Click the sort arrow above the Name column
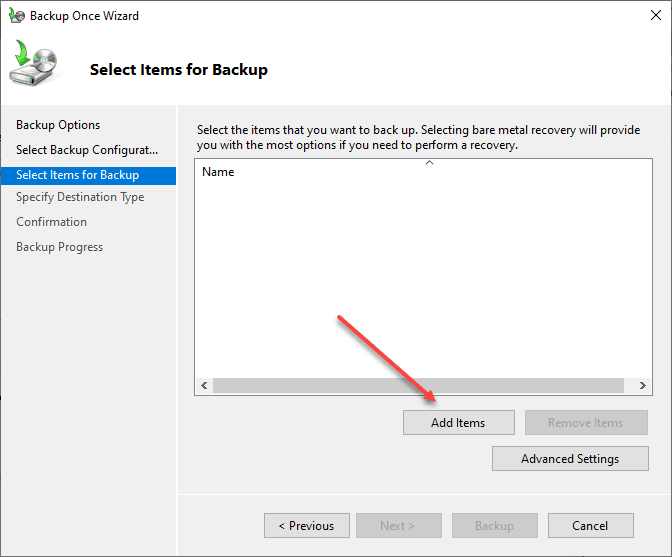 coord(429,162)
